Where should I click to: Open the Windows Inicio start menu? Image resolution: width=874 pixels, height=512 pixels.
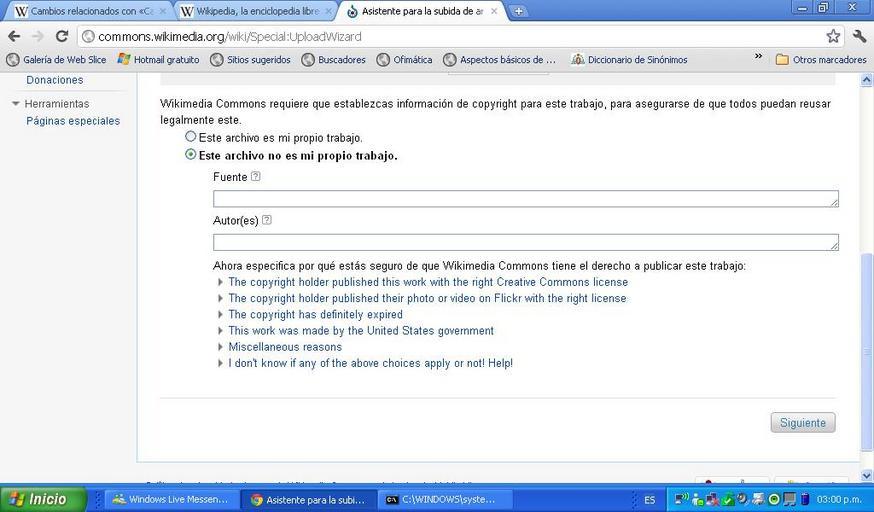(x=38, y=499)
